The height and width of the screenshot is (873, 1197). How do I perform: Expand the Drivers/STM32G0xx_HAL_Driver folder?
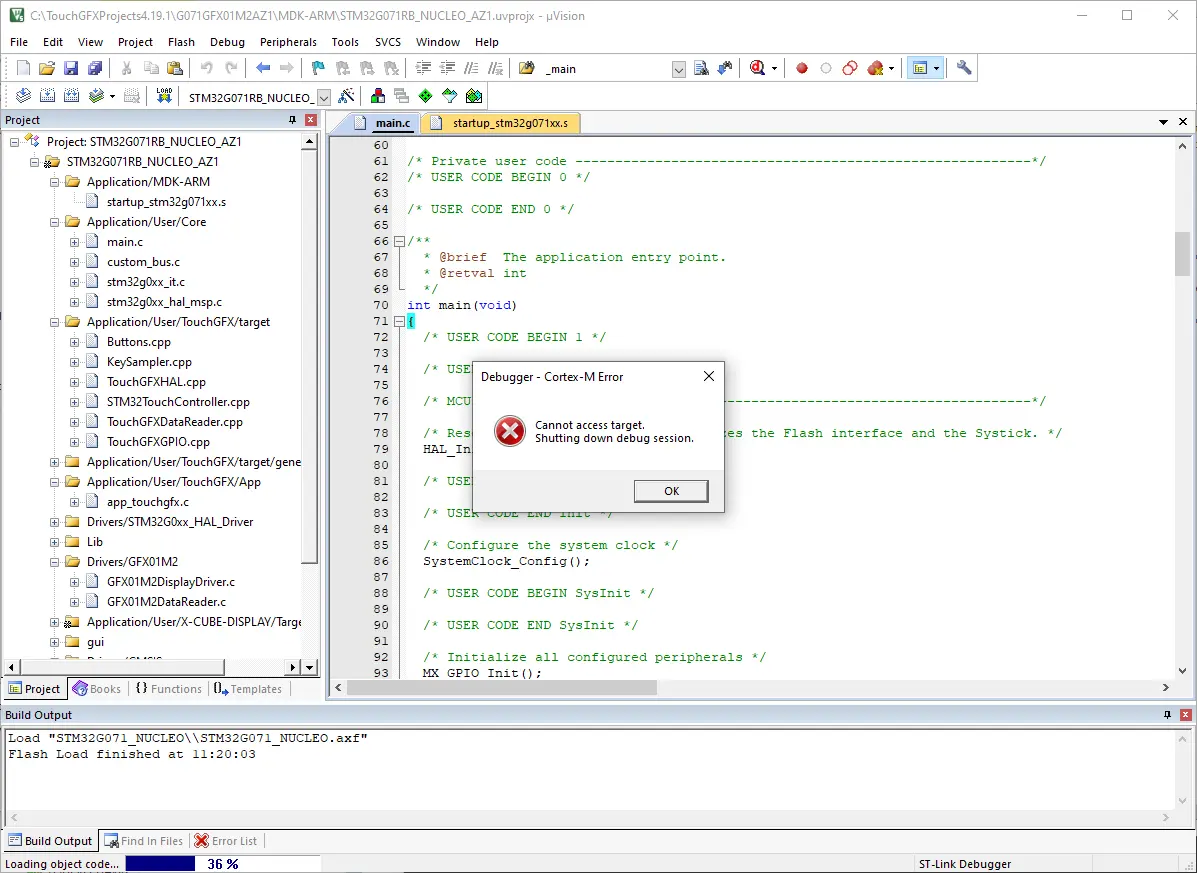click(x=54, y=522)
